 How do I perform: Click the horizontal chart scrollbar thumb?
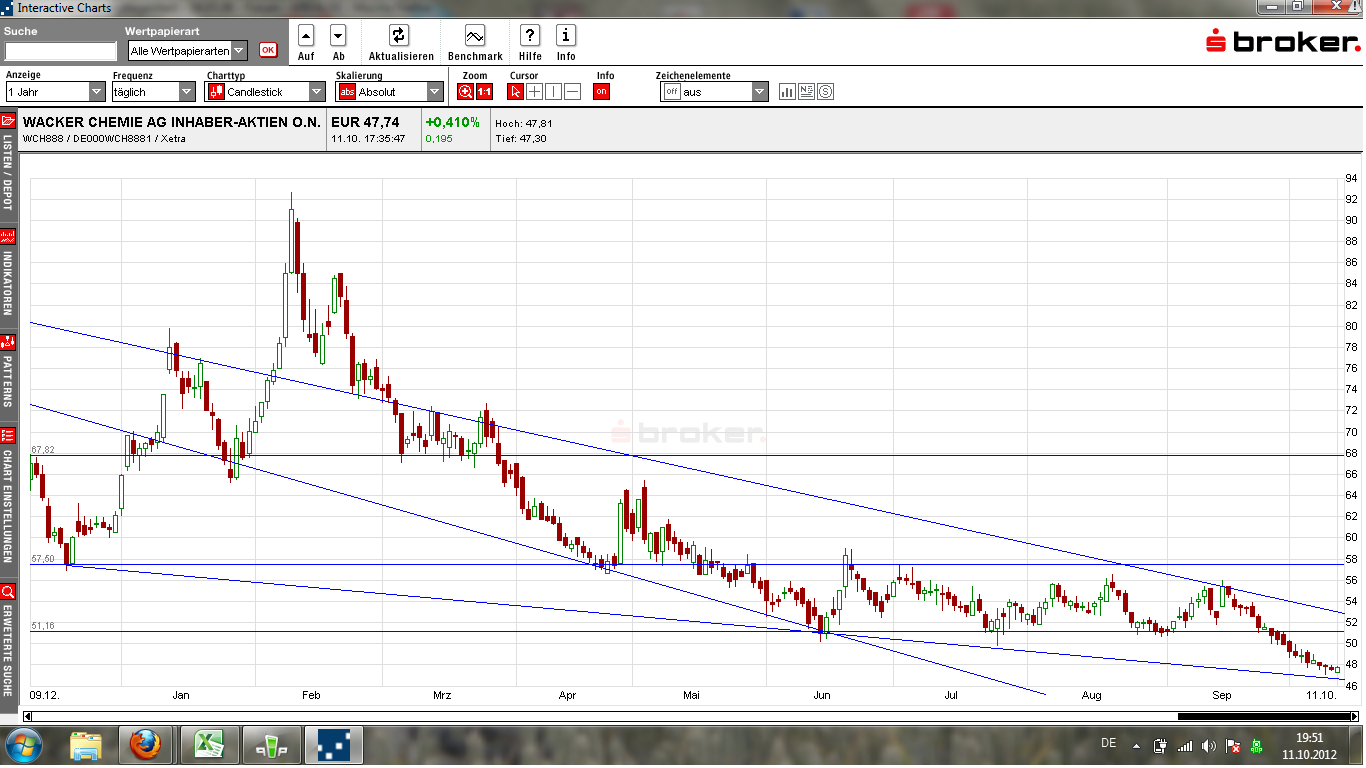[1264, 716]
